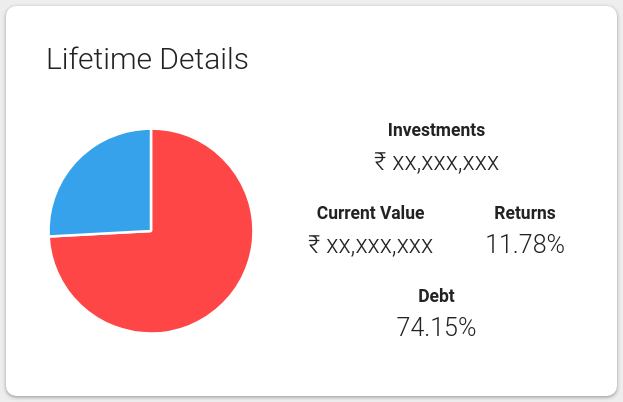Click the Returns label
Image resolution: width=623 pixels, height=402 pixels.
525,213
